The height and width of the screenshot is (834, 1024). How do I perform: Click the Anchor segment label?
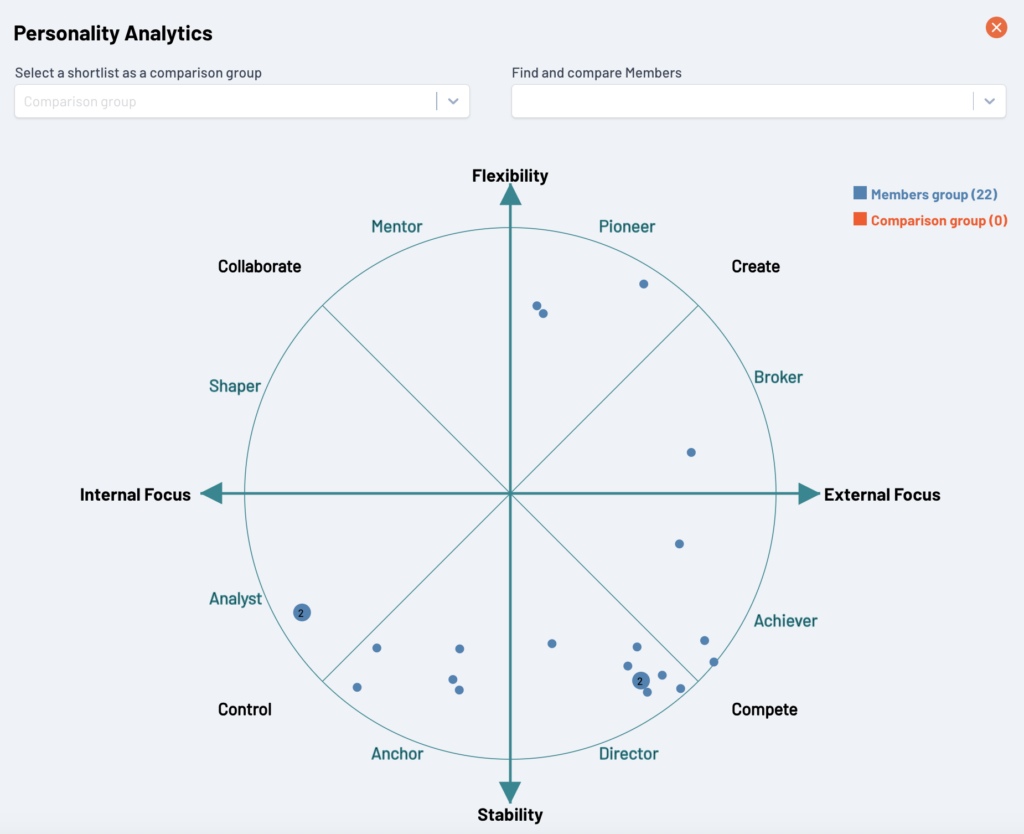click(x=397, y=754)
